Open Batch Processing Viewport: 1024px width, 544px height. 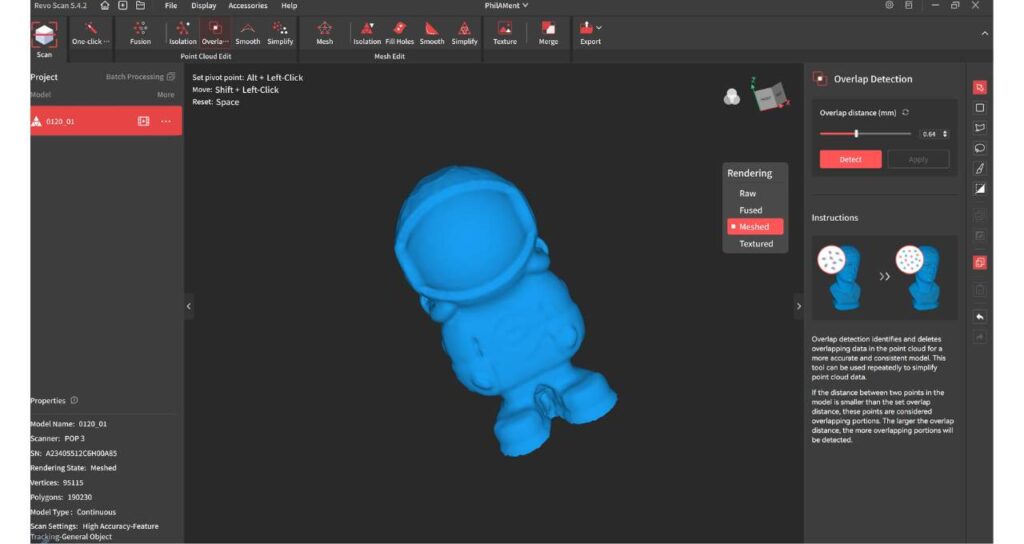pyautogui.click(x=140, y=76)
